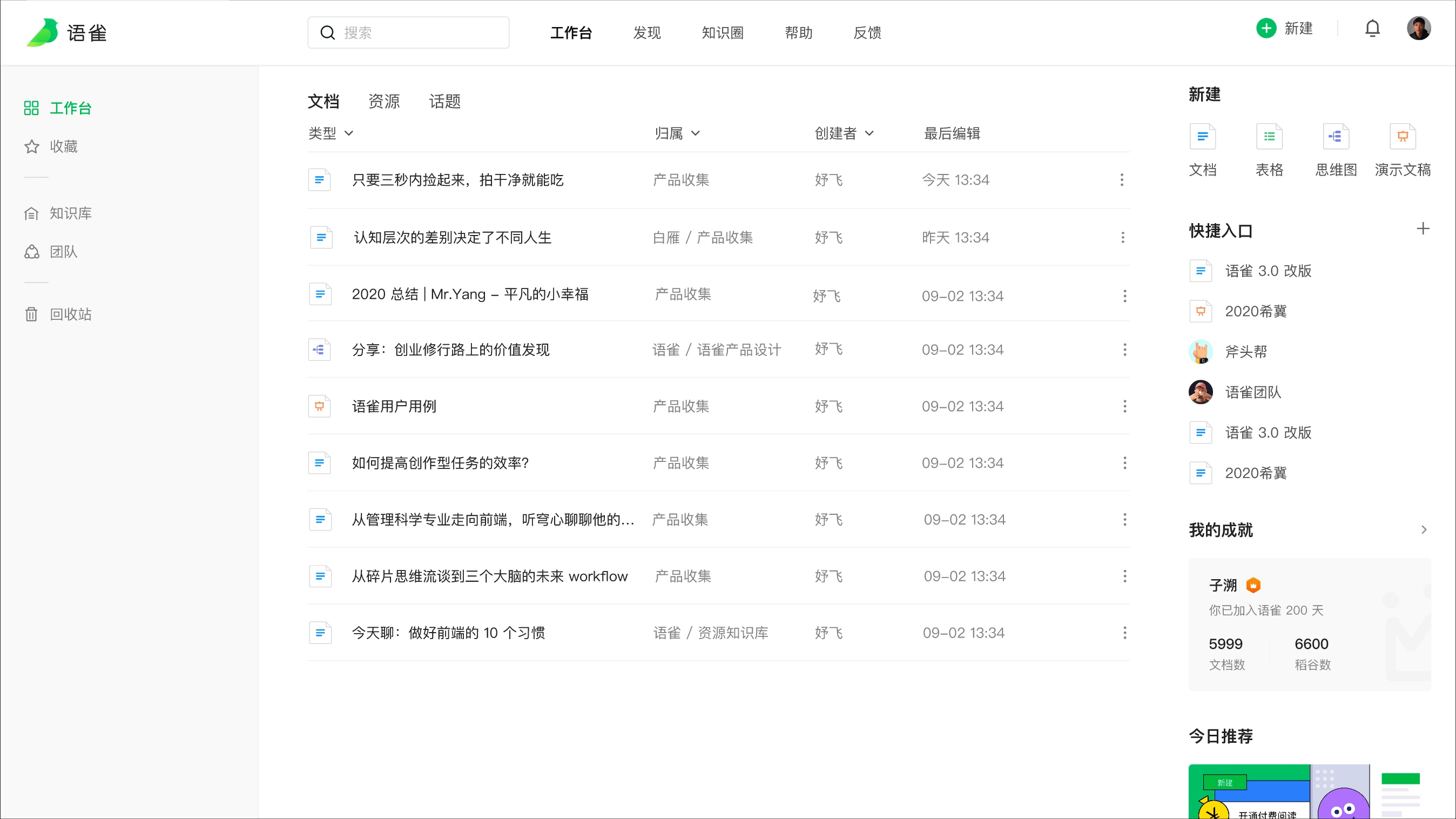Open 发现 in the top navigation

(x=646, y=33)
